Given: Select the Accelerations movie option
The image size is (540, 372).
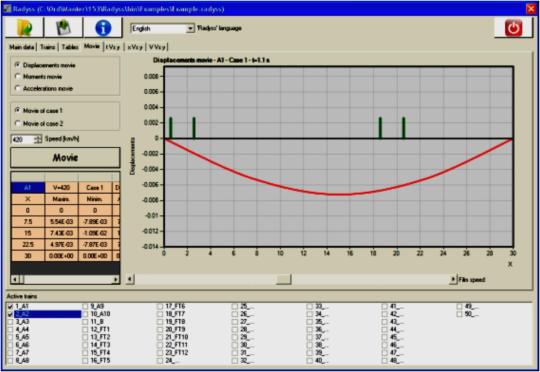Looking at the screenshot, I should [x=18, y=89].
